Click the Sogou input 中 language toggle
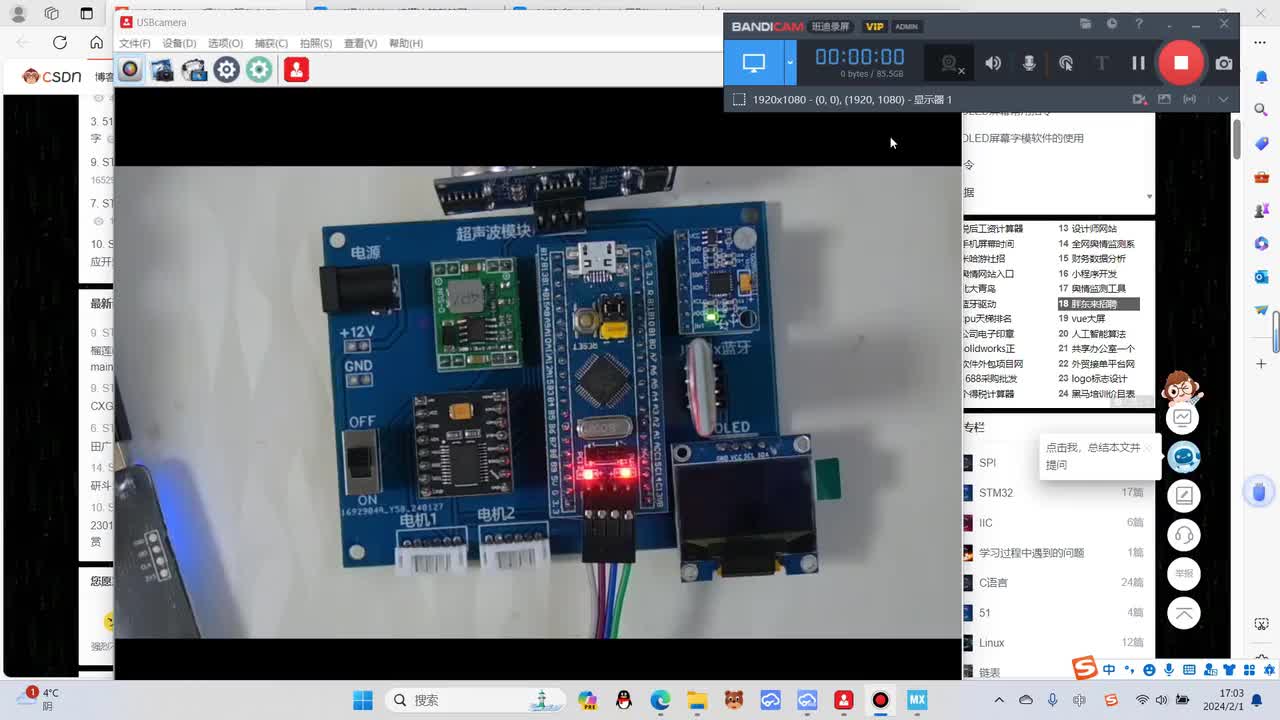 tap(1110, 669)
